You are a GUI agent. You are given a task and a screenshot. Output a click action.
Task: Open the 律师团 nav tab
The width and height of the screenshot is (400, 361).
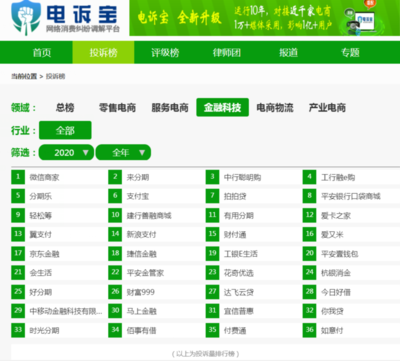click(x=227, y=52)
